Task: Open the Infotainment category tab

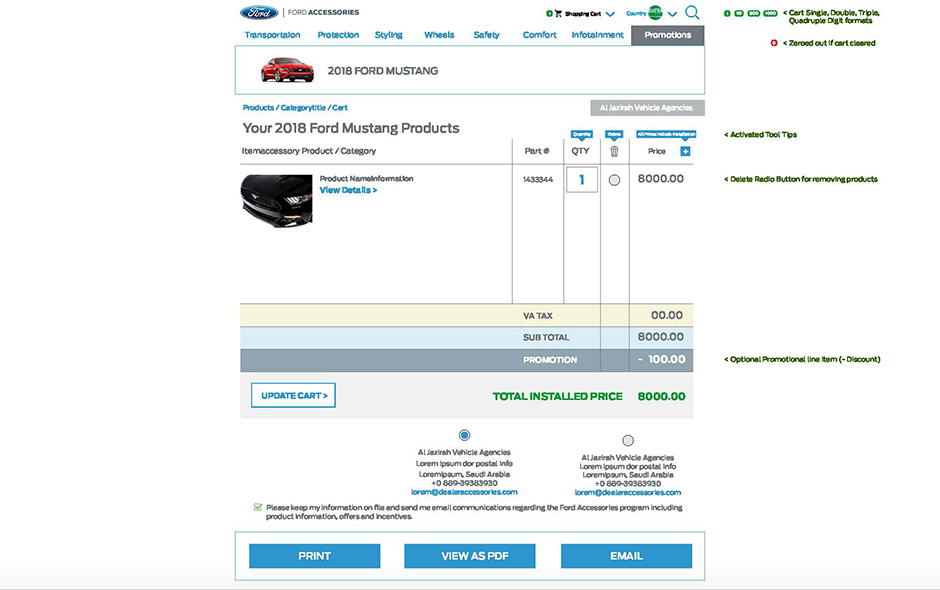Action: point(597,35)
